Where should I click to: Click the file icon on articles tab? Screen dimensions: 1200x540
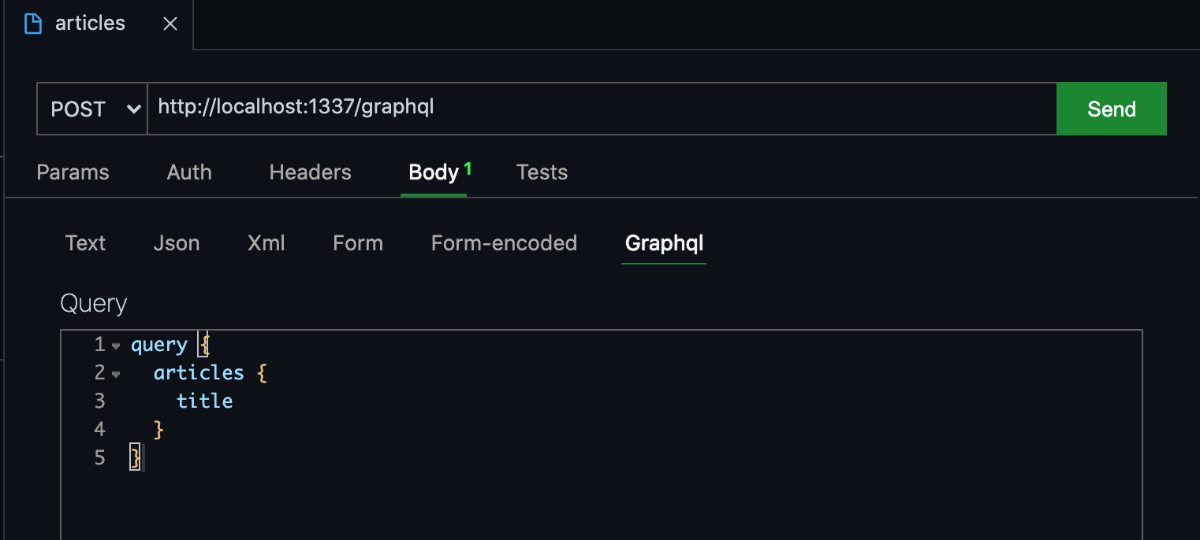(x=32, y=24)
